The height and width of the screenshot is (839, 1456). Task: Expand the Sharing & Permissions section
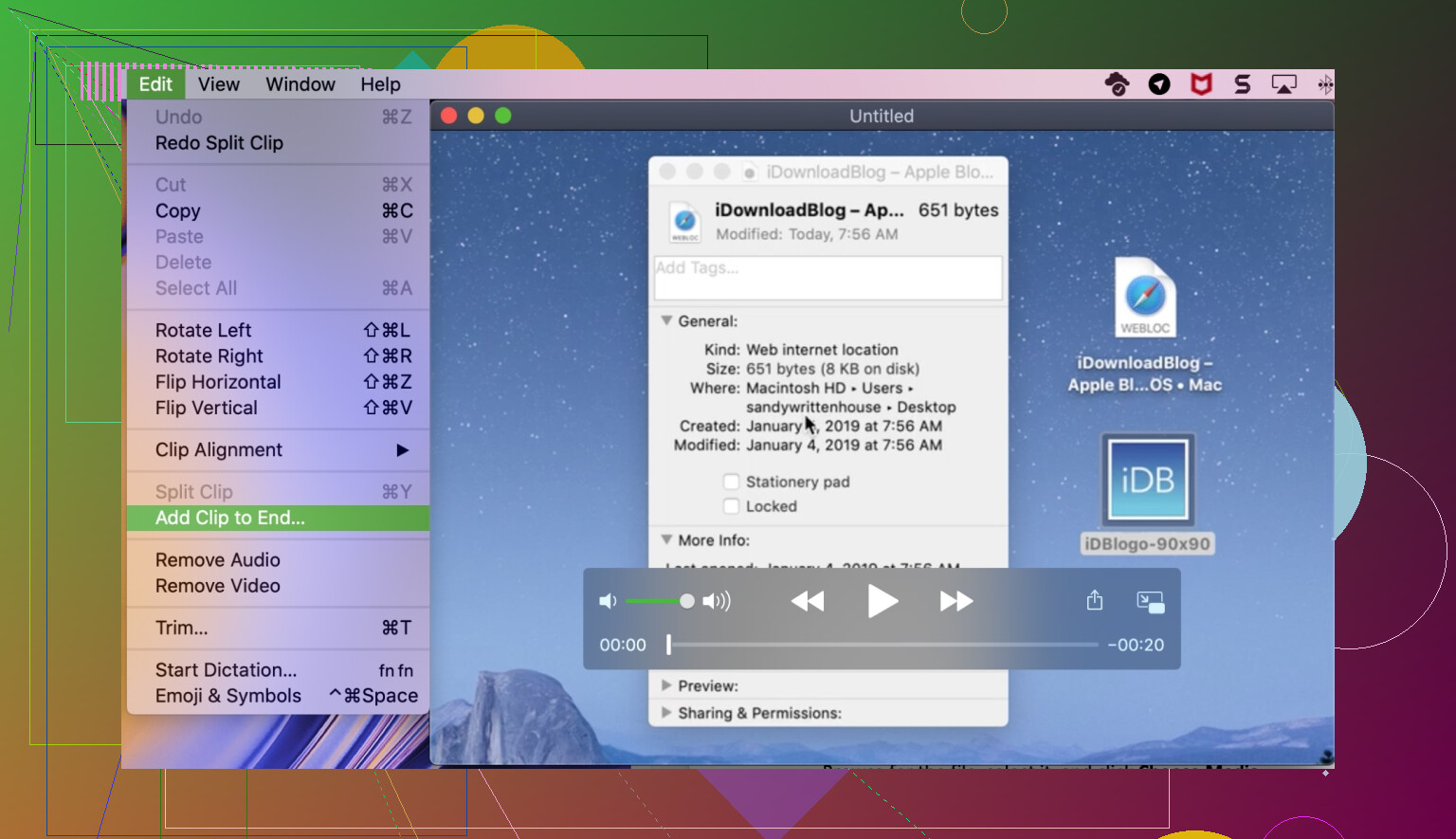click(x=666, y=713)
